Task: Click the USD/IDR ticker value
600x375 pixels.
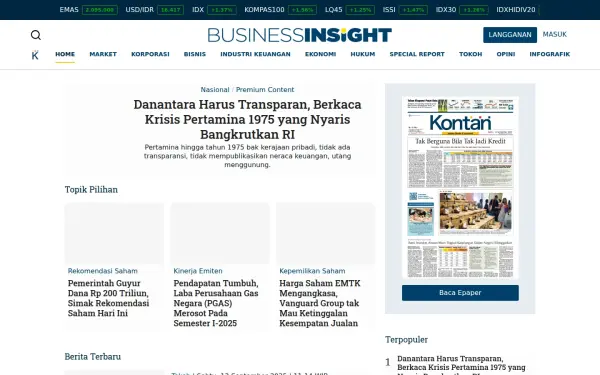Action: pos(170,10)
